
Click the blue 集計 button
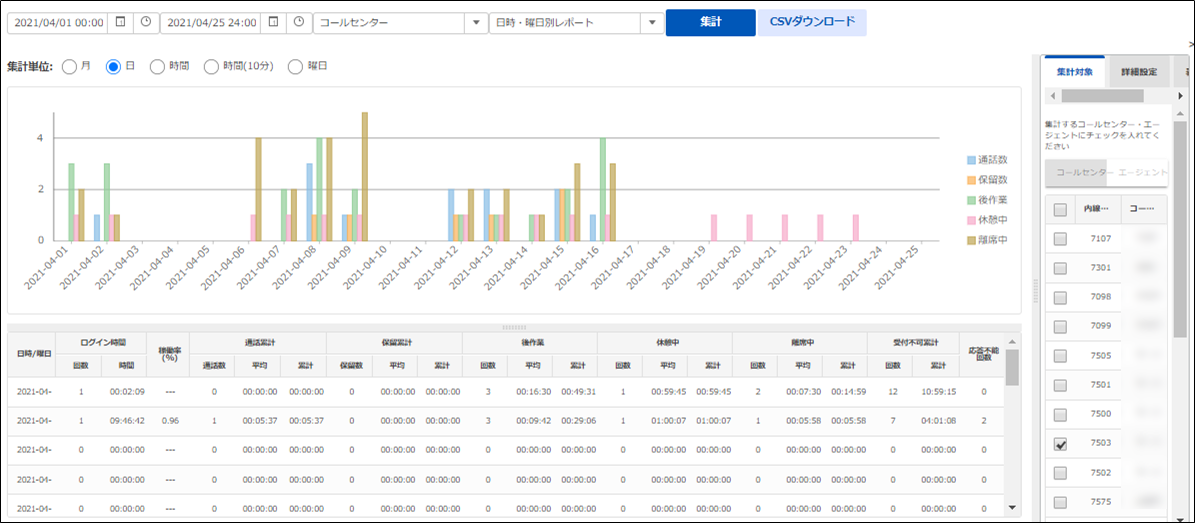tap(710, 23)
